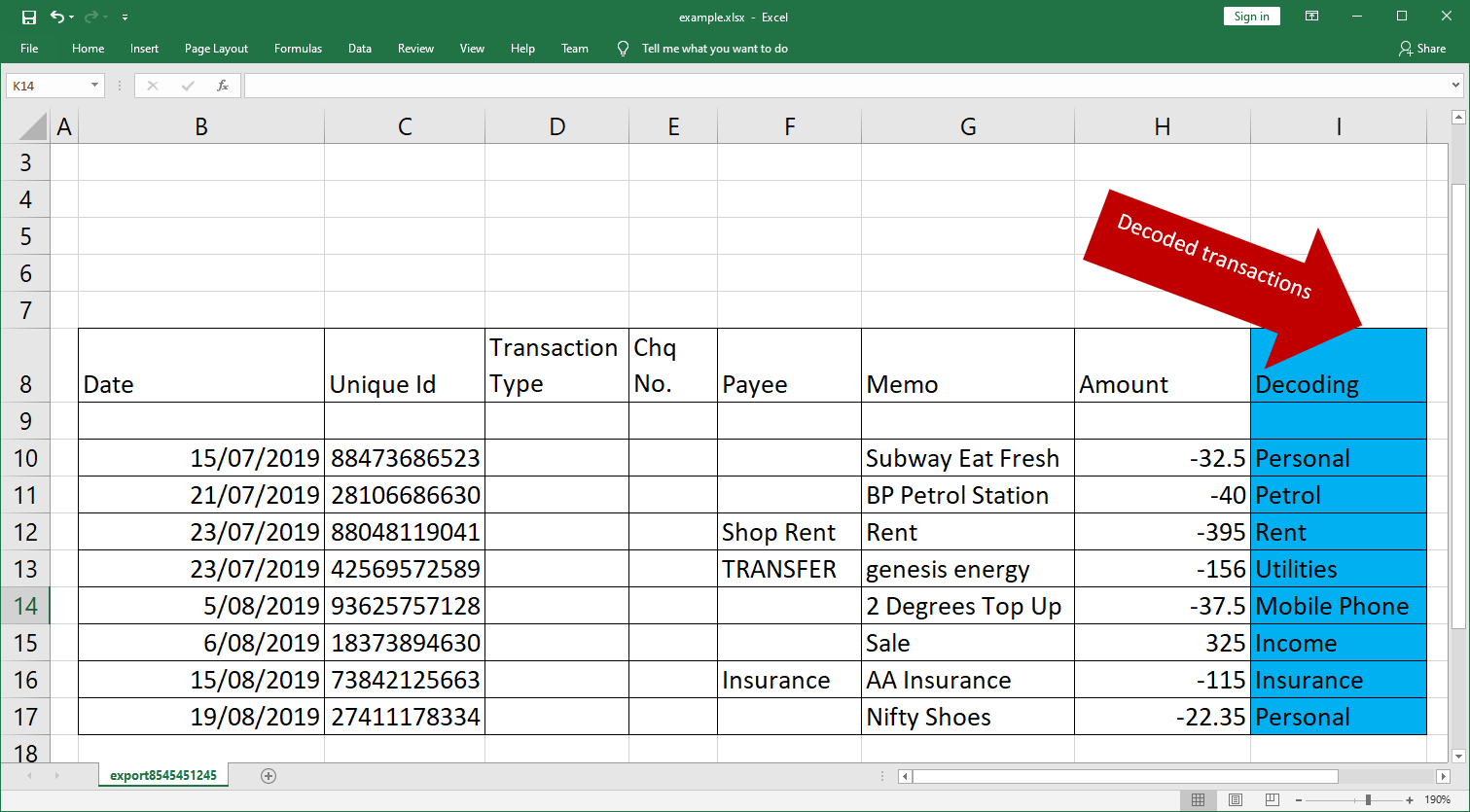
Task: Switch to Page Layout view icon
Action: tap(1236, 798)
